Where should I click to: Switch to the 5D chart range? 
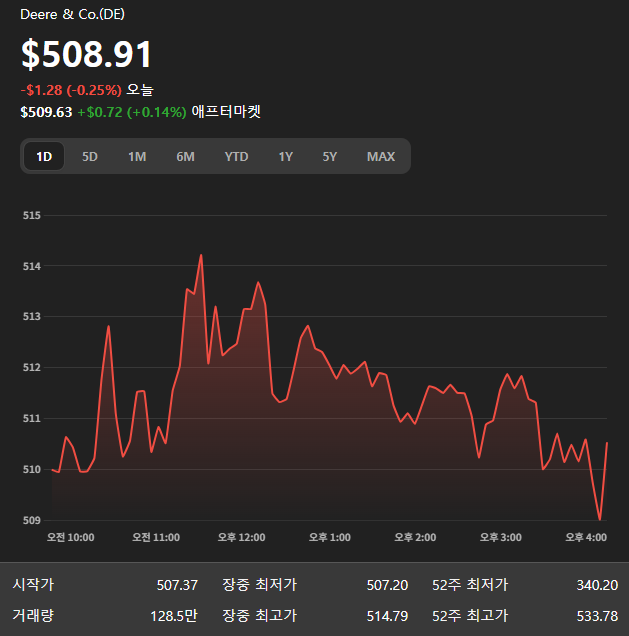coord(90,156)
